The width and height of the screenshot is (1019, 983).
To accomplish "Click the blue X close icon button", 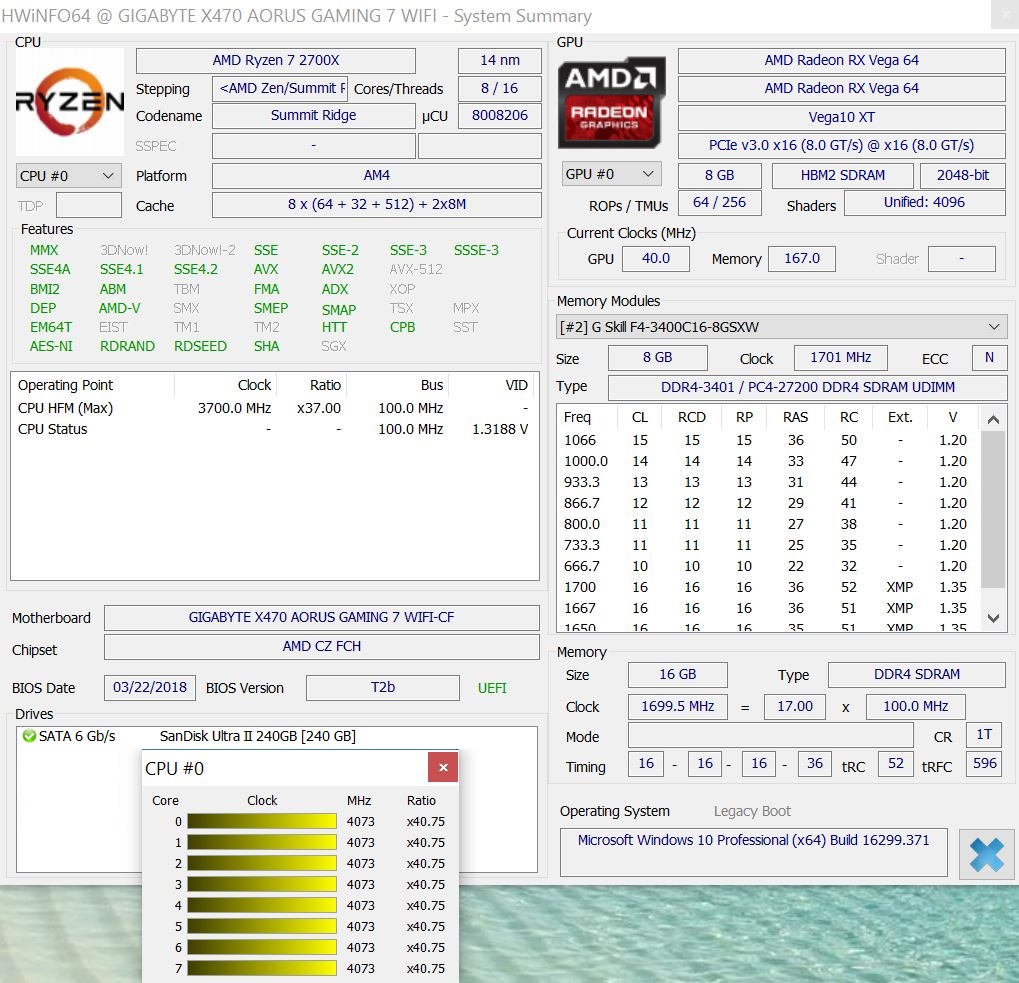I will pos(986,854).
